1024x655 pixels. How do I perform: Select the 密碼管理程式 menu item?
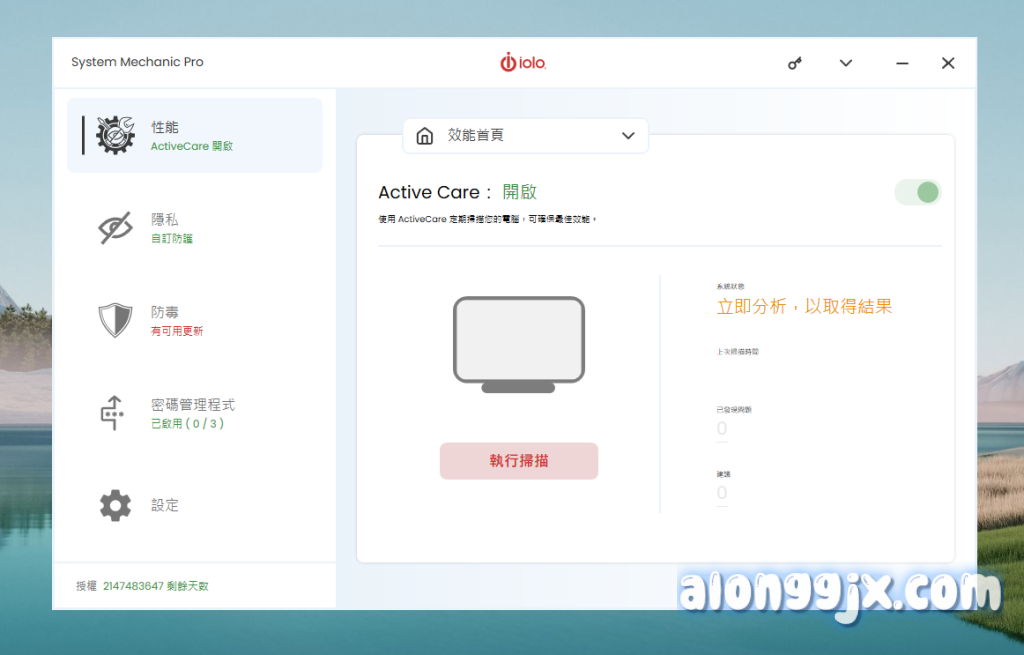point(193,405)
